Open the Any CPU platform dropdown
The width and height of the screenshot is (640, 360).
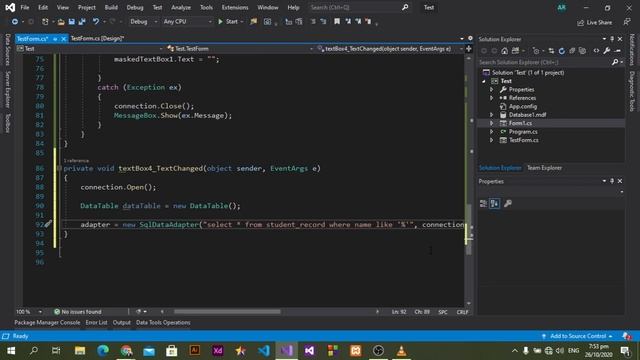pyautogui.click(x=187, y=22)
